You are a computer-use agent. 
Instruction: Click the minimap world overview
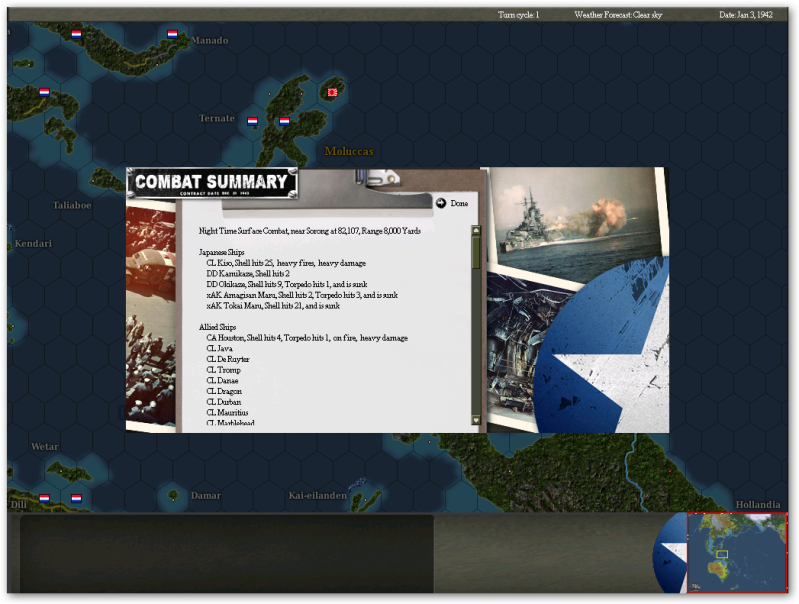(737, 553)
